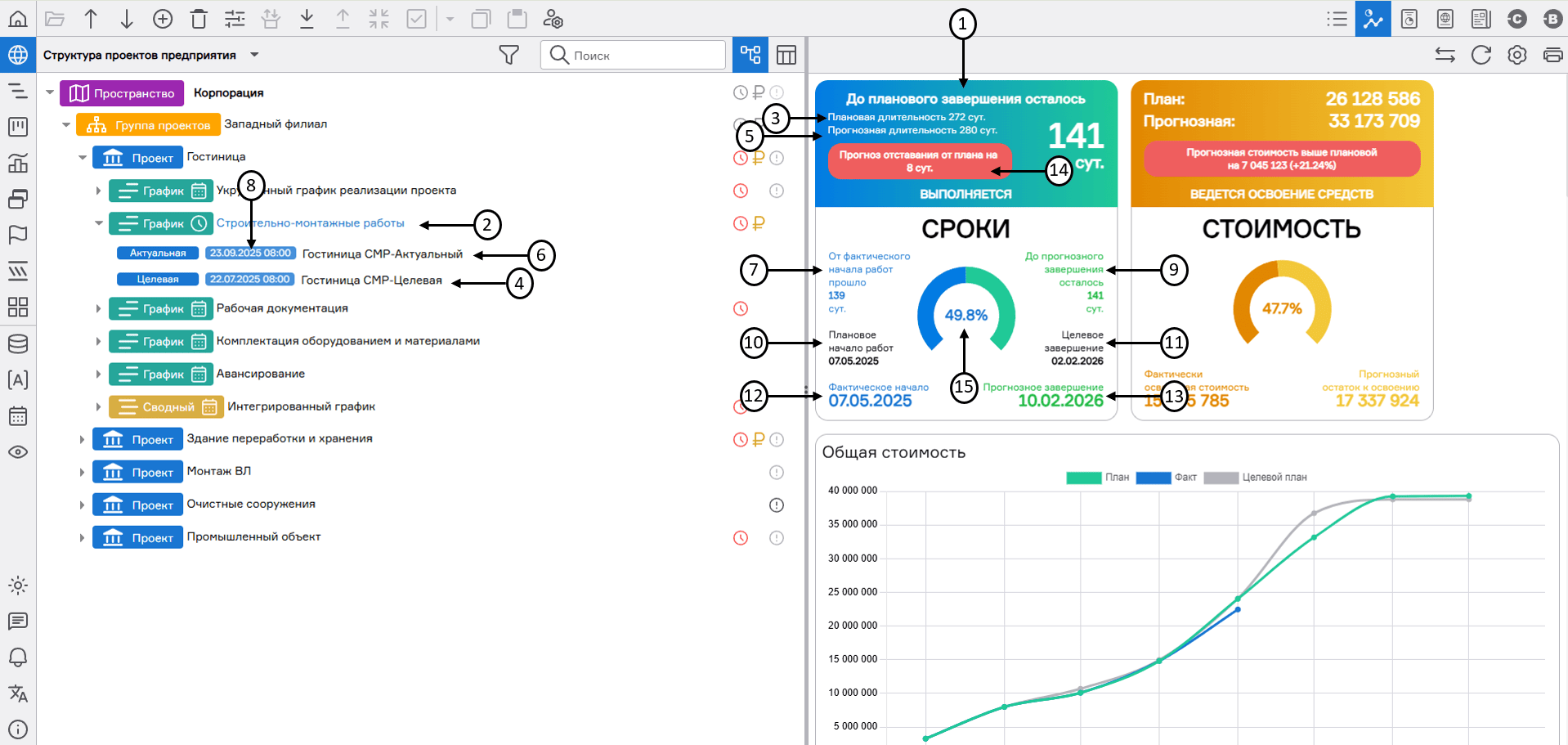
Task: Switch to the table view
Action: (786, 55)
